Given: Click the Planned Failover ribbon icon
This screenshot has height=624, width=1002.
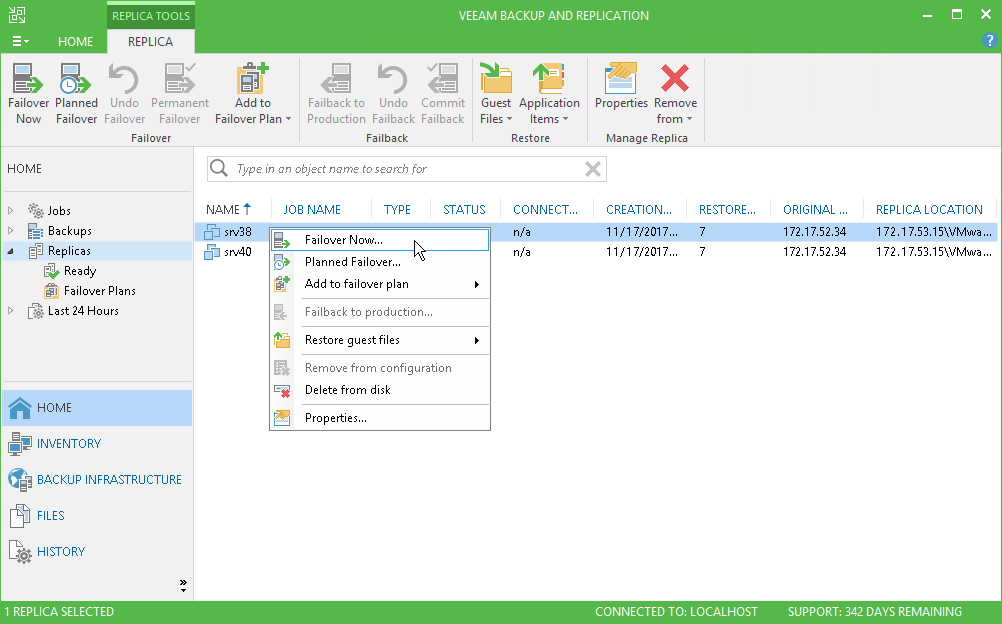Looking at the screenshot, I should (75, 78).
